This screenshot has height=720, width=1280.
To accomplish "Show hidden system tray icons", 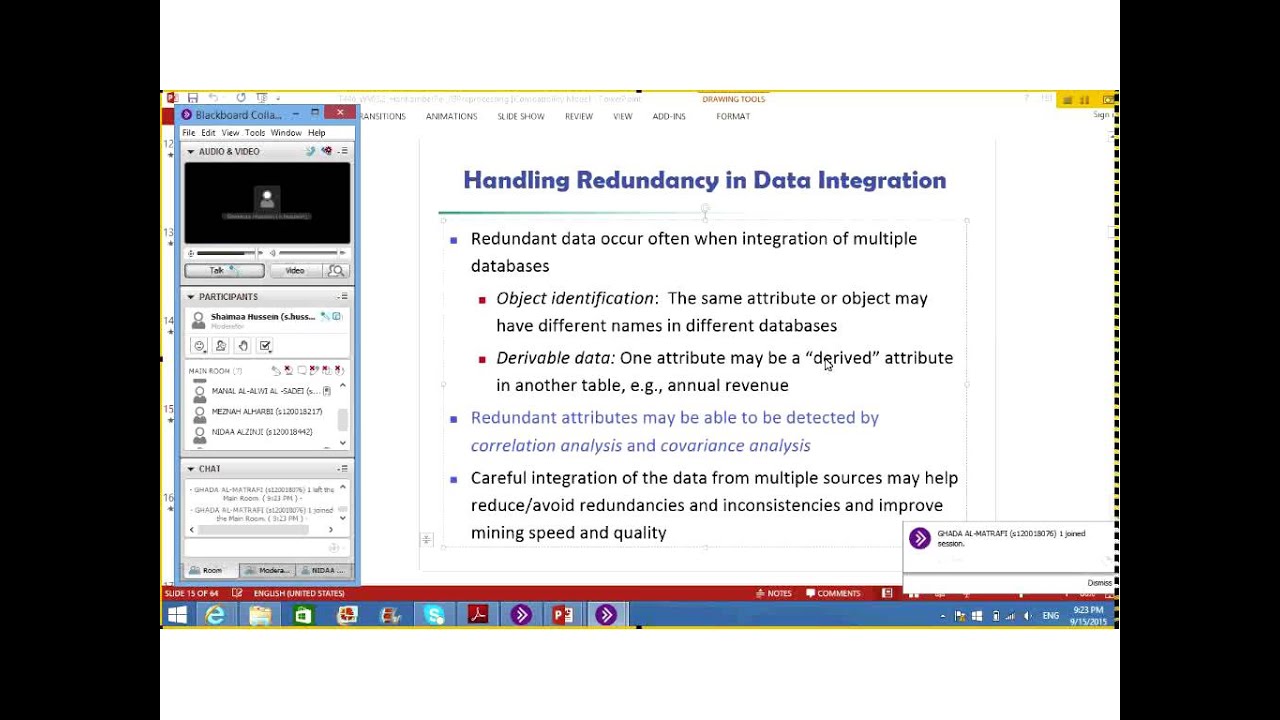I will 943,616.
